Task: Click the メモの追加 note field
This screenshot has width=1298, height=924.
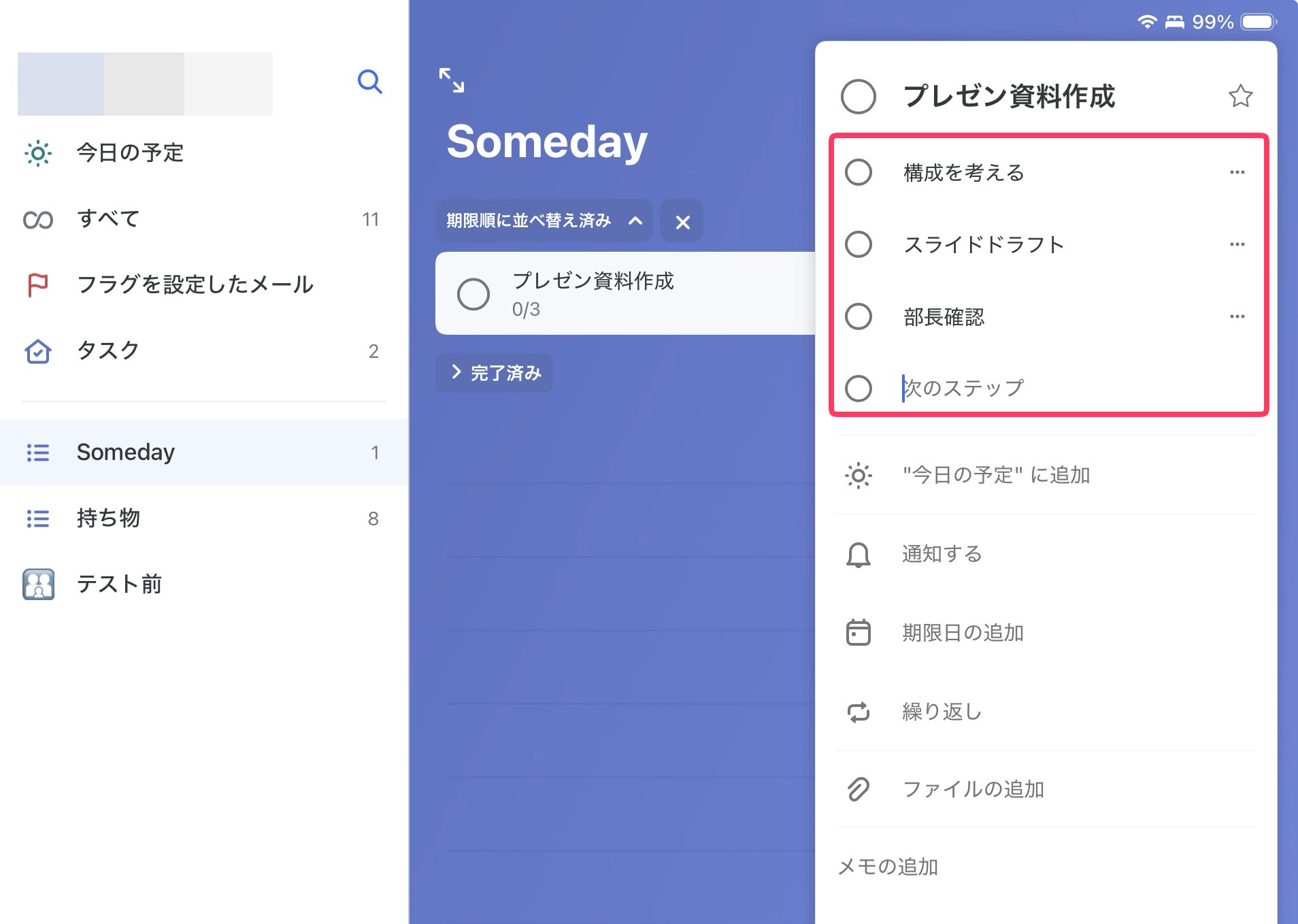Action: click(888, 867)
